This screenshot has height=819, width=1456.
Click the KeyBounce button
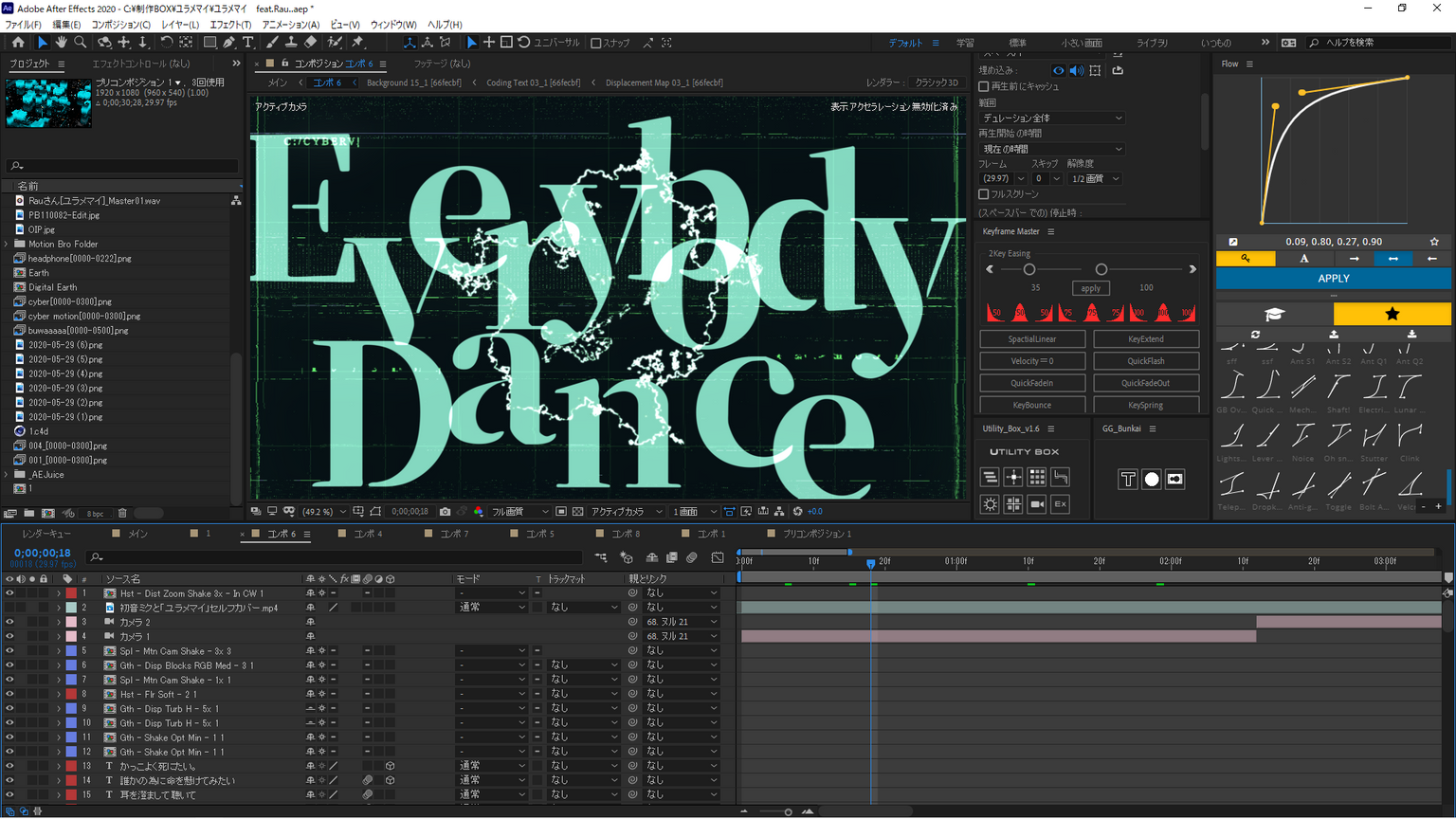[x=1031, y=405]
